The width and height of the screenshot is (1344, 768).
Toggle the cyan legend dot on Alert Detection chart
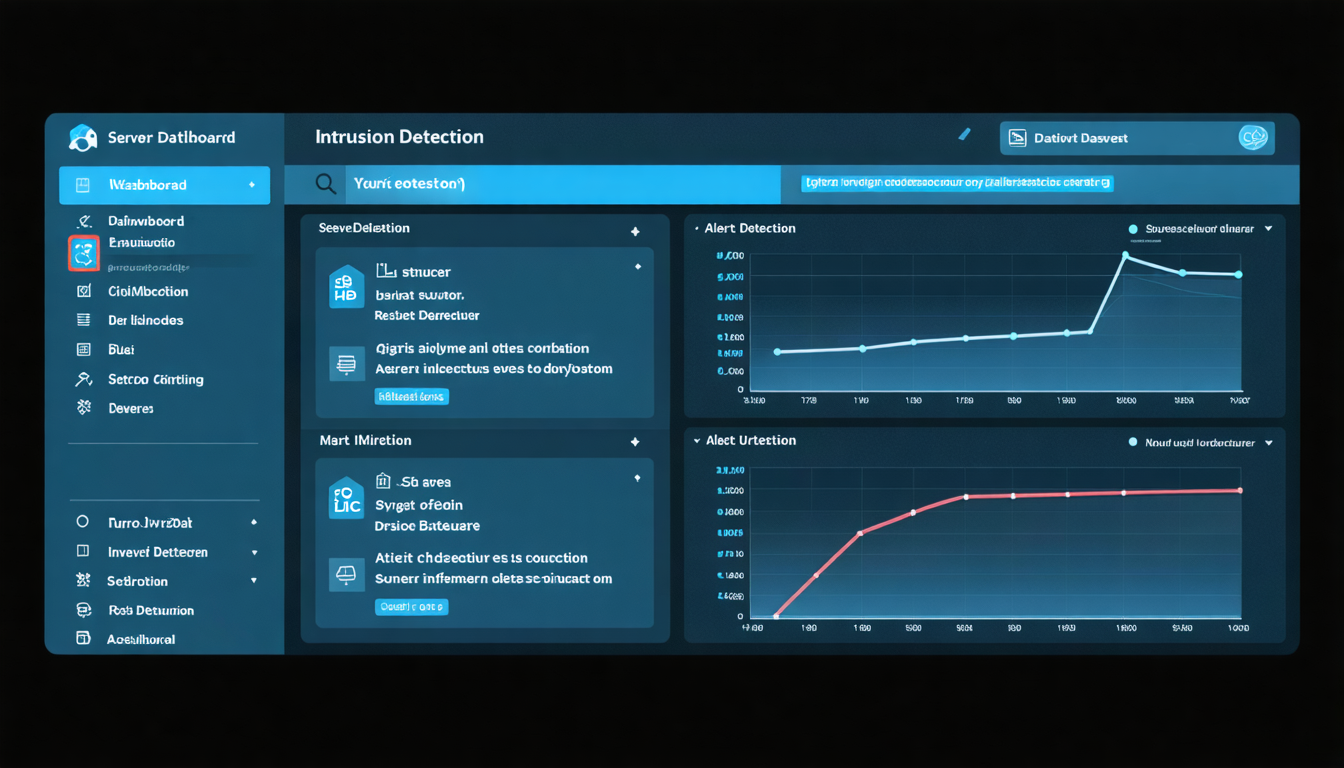pyautogui.click(x=1133, y=229)
